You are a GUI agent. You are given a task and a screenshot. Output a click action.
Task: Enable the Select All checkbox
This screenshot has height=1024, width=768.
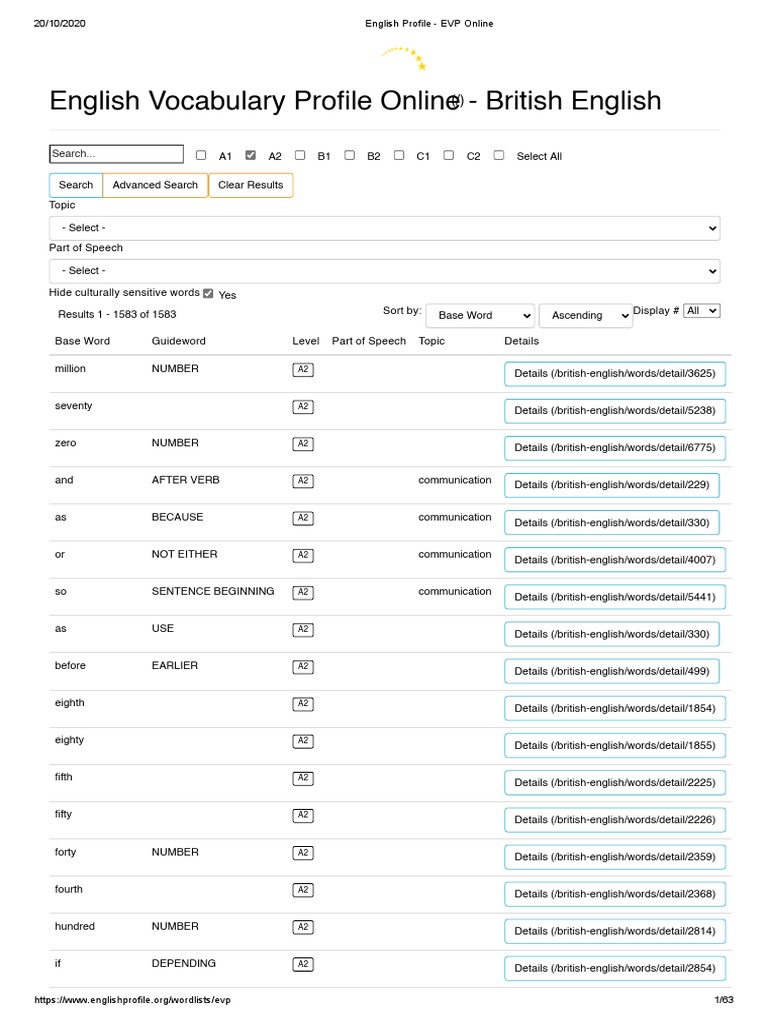coord(499,155)
